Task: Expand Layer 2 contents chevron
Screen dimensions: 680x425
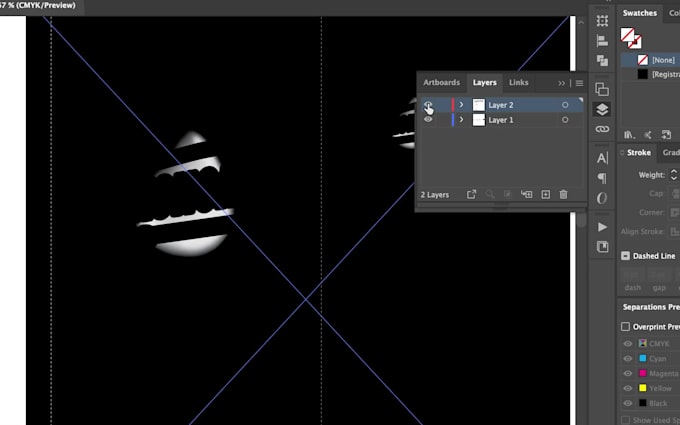Action: tap(461, 105)
